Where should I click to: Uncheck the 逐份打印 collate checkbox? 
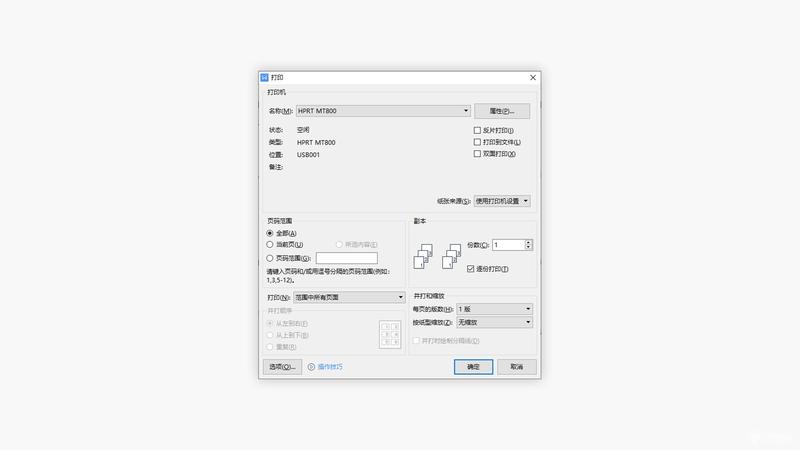470,269
